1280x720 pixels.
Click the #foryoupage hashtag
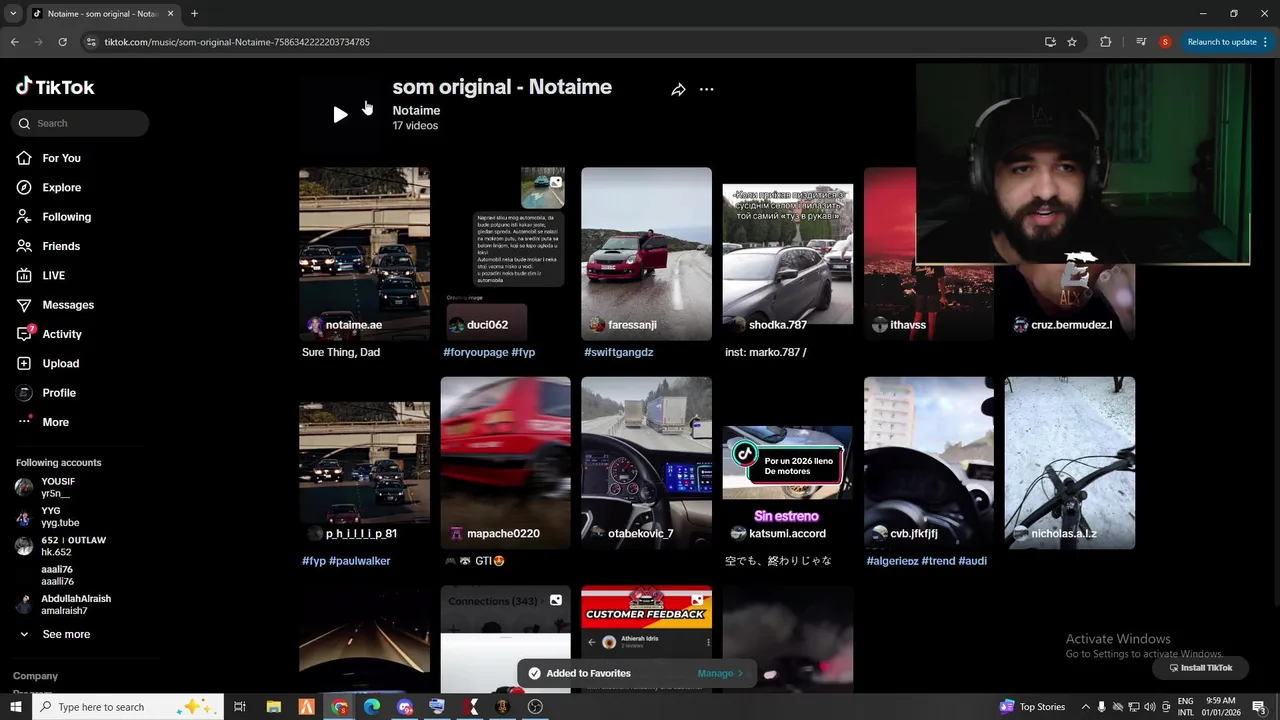[x=476, y=352]
